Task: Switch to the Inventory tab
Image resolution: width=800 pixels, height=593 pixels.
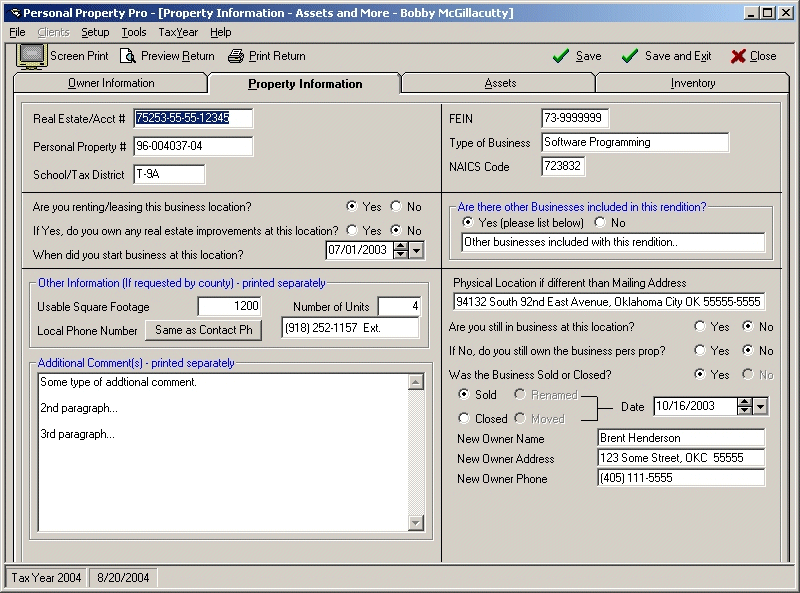Action: [x=692, y=83]
